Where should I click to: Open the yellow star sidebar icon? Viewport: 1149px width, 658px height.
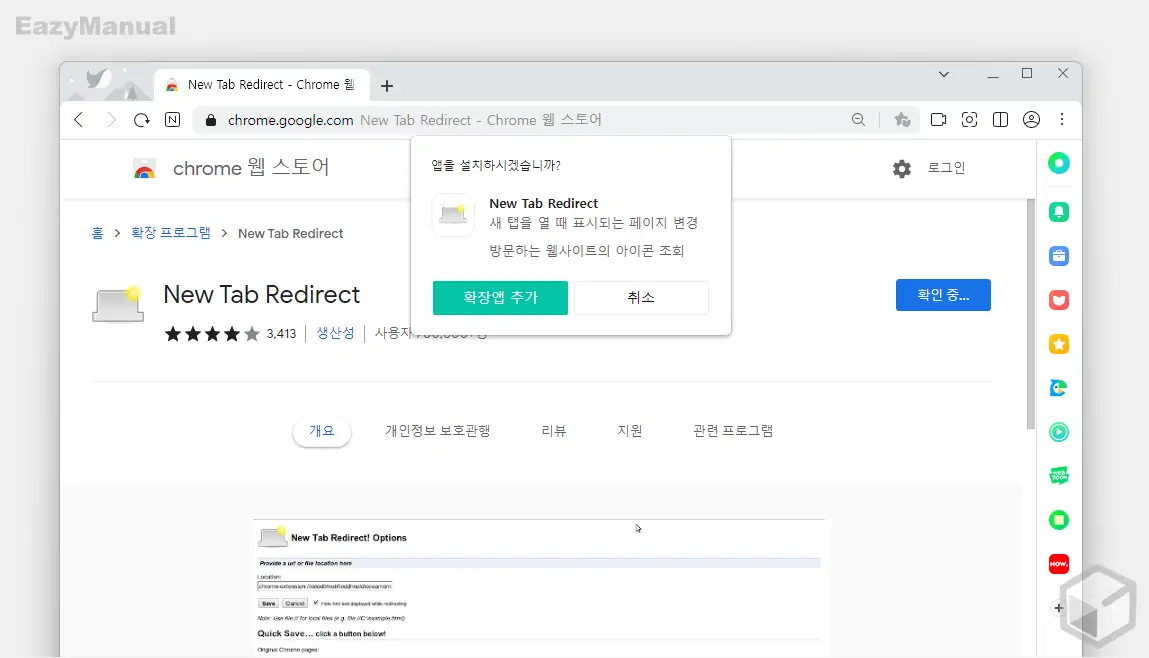tap(1058, 344)
